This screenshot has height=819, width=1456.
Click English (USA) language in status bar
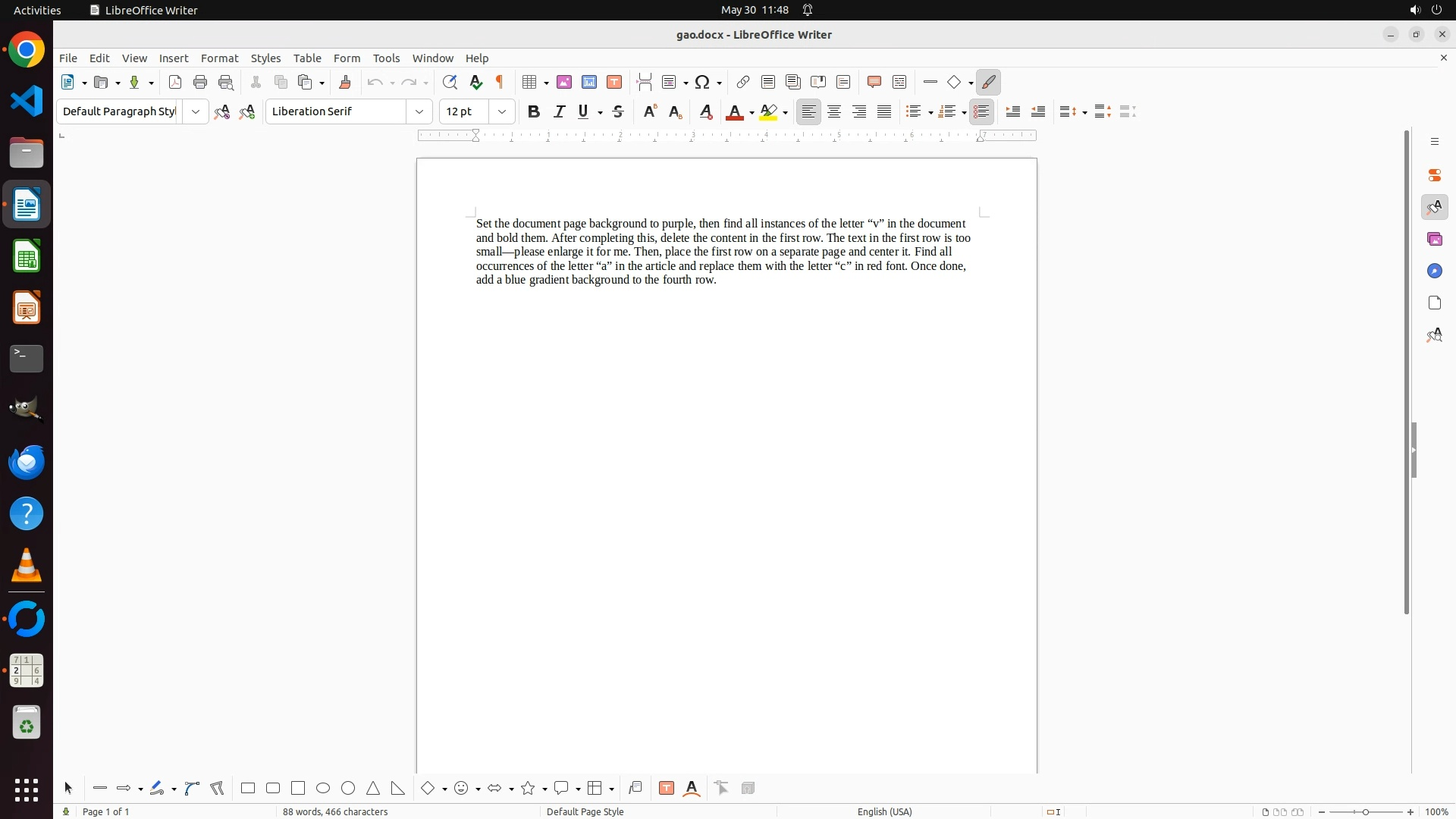tap(884, 811)
